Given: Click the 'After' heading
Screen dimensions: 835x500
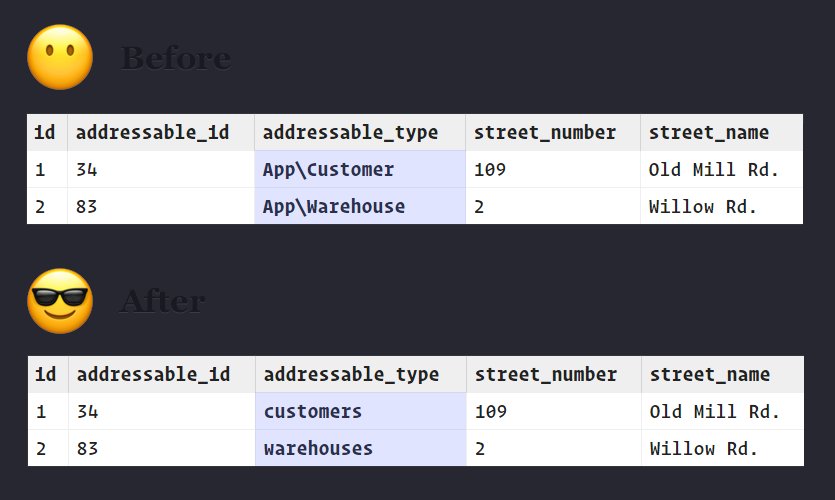Looking at the screenshot, I should pos(162,301).
